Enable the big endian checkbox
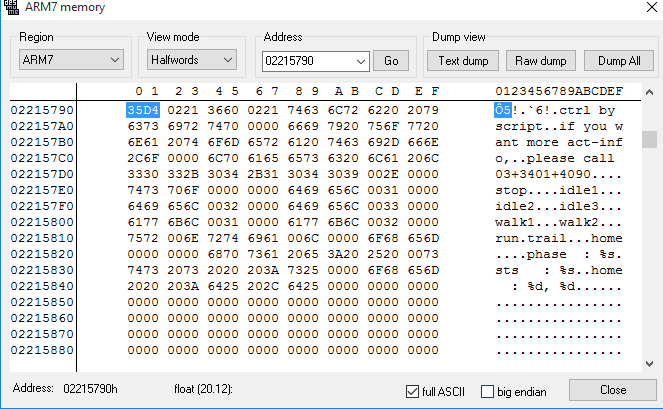Screen dimensions: 663x409 coord(487,392)
